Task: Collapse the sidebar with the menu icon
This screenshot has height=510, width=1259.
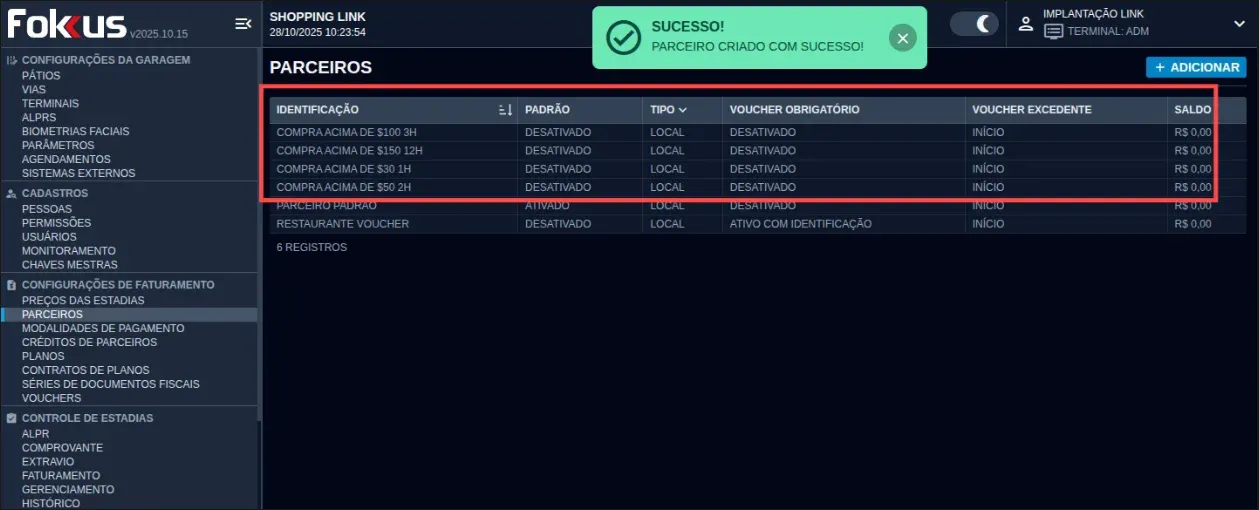Action: [242, 24]
